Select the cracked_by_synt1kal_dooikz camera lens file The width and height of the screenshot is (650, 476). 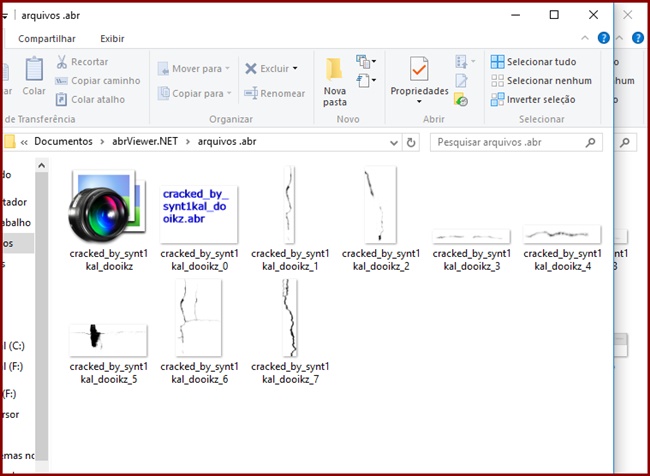[x=107, y=206]
